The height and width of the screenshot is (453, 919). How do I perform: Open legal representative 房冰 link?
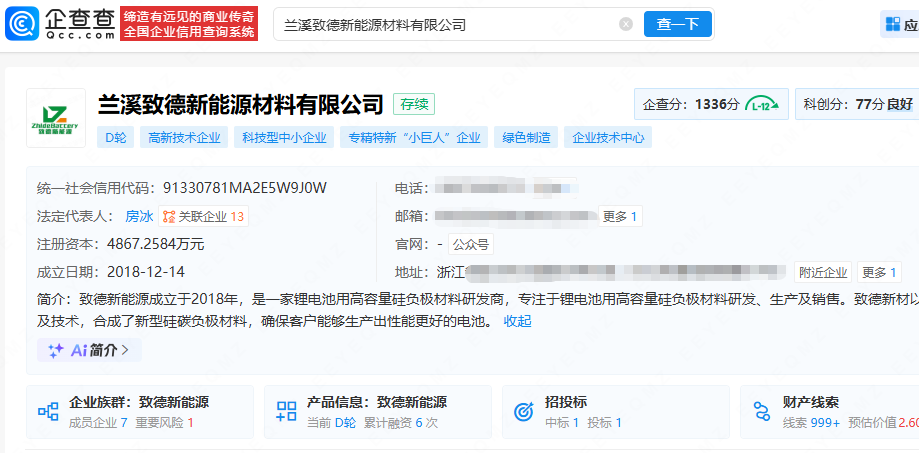click(139, 216)
